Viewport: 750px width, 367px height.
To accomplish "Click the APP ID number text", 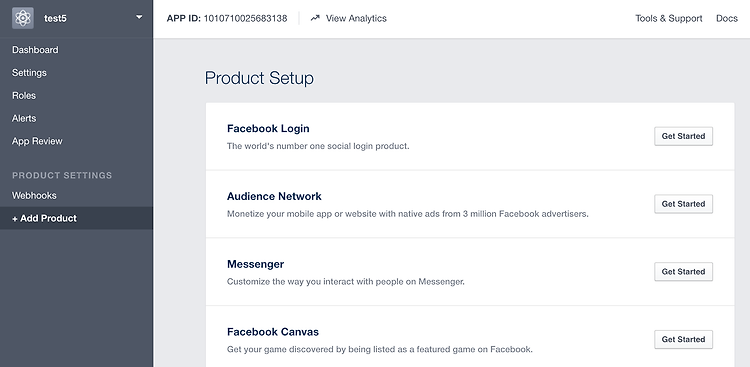I will click(245, 19).
